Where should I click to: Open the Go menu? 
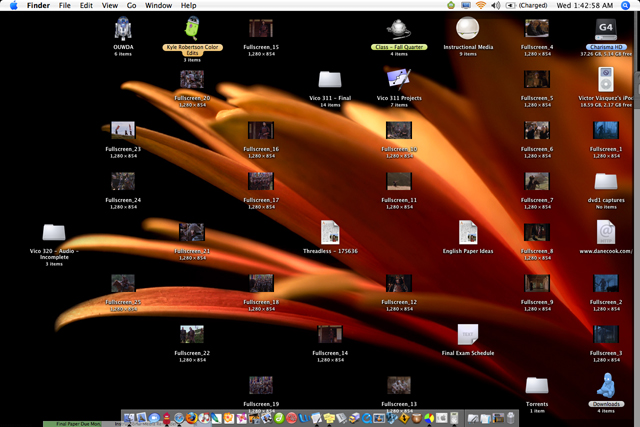[x=131, y=6]
